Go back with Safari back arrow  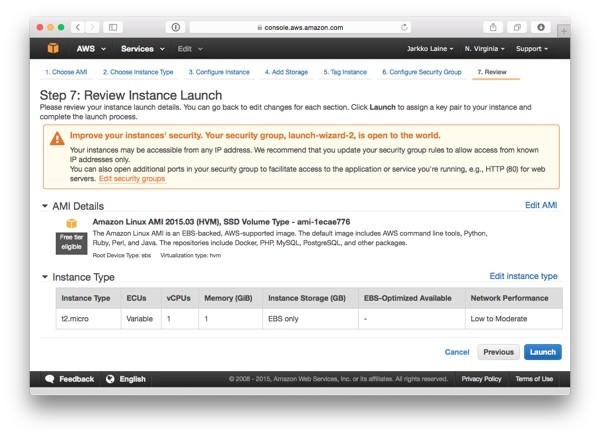[x=78, y=27]
